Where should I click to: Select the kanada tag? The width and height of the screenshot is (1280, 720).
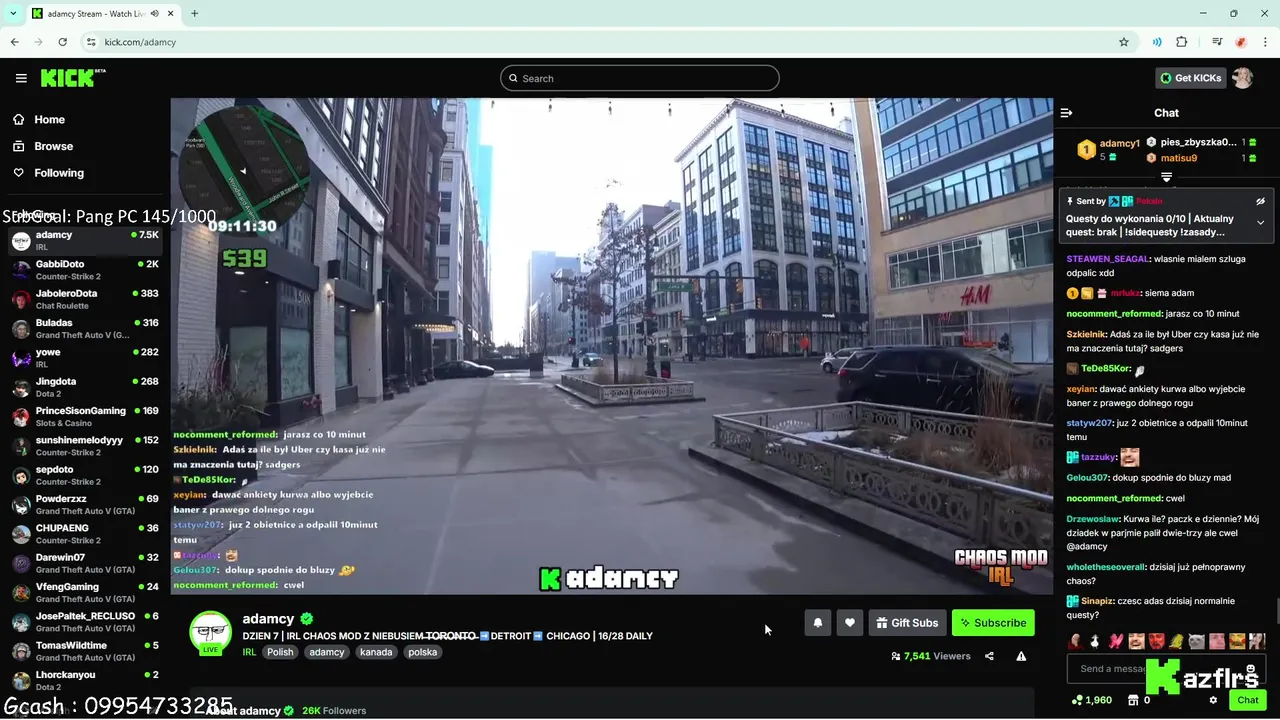pyautogui.click(x=376, y=652)
